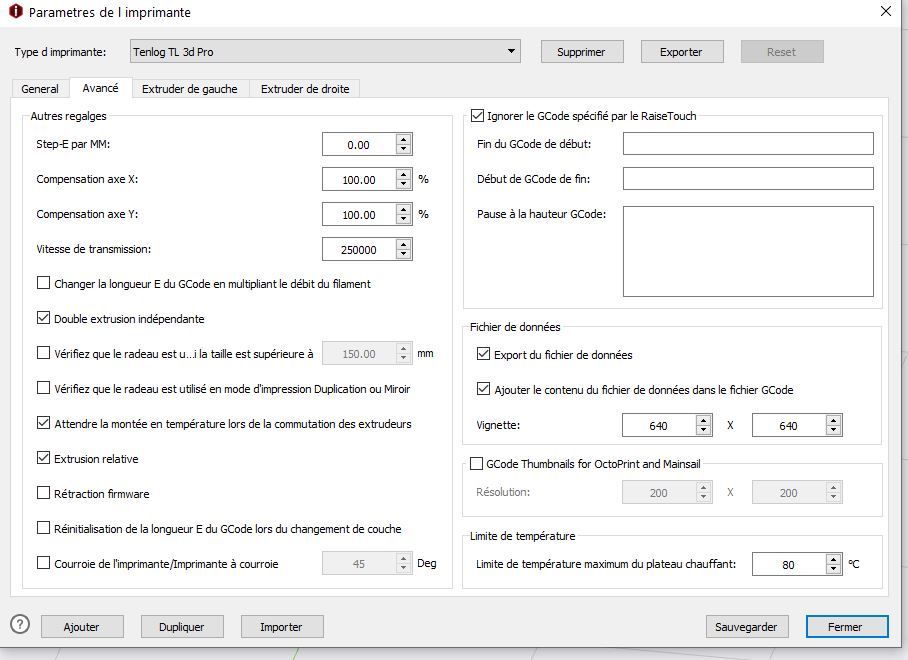Enable radeau check for Duplication ou Miroir
Viewport: 908px width, 660px height.
coord(43,388)
